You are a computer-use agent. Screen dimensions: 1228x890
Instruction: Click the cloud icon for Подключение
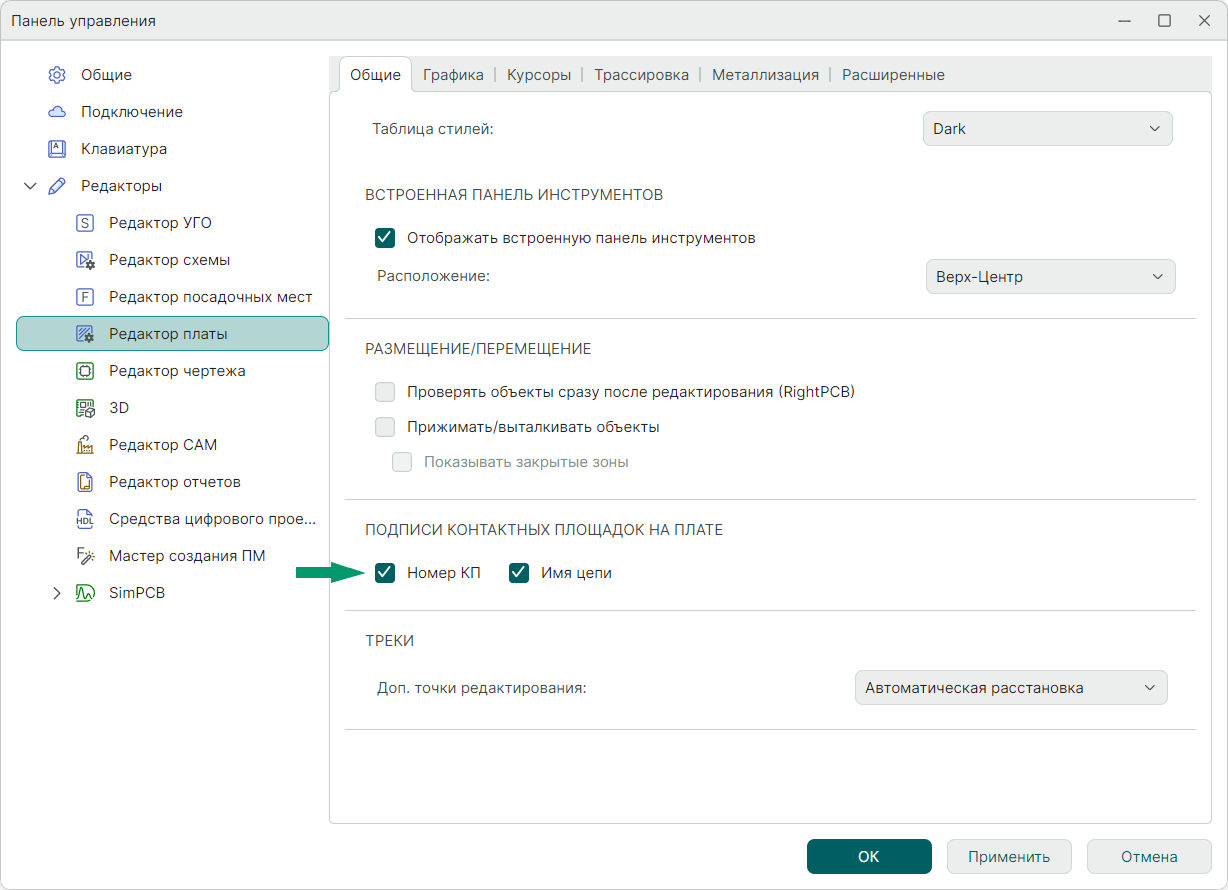click(57, 112)
